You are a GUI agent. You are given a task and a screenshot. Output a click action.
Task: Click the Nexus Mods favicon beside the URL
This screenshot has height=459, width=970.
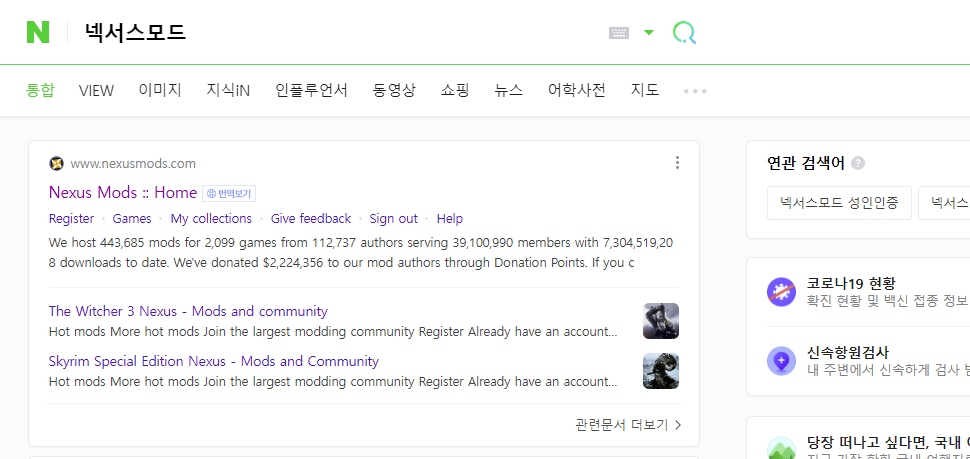click(x=56, y=164)
